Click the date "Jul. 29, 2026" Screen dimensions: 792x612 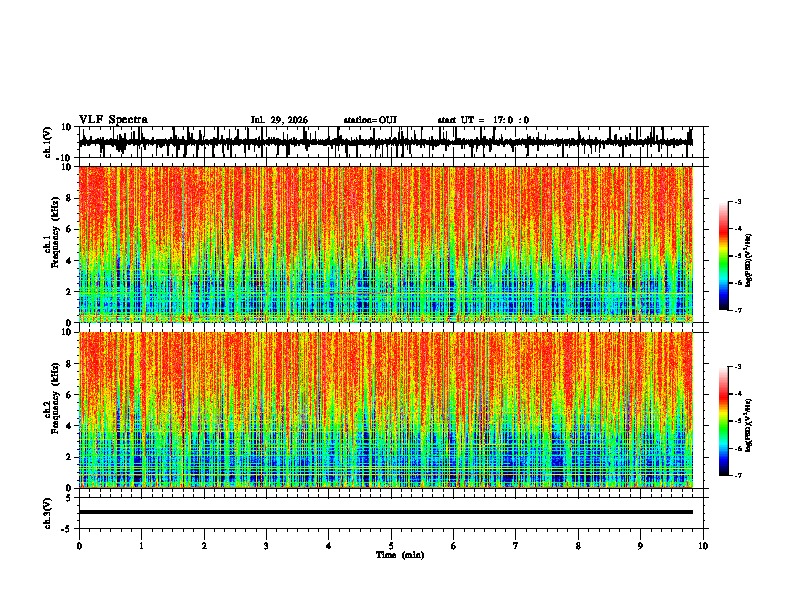(x=279, y=120)
